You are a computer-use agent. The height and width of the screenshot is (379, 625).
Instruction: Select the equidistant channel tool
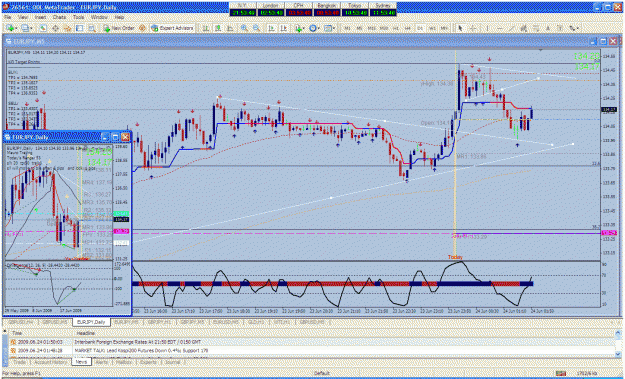coord(523,28)
